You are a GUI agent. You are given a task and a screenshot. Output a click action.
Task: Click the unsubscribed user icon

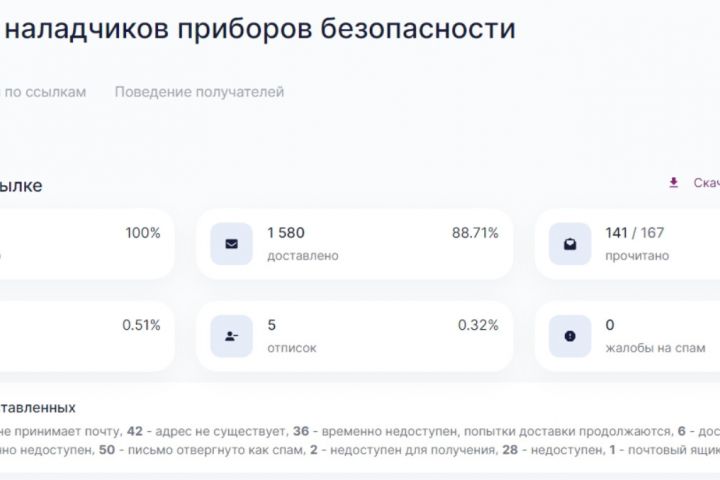[x=231, y=336]
